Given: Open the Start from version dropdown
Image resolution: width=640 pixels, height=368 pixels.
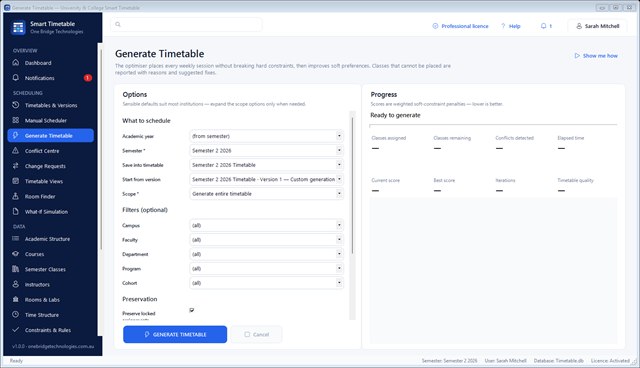Looking at the screenshot, I should (x=266, y=179).
